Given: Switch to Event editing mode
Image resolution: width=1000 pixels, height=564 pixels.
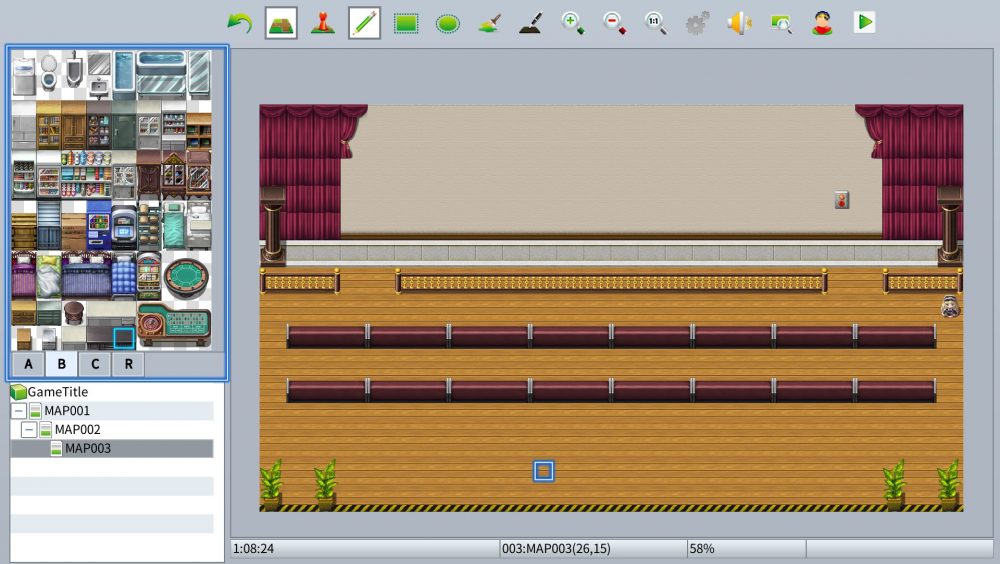Looking at the screenshot, I should (x=322, y=23).
